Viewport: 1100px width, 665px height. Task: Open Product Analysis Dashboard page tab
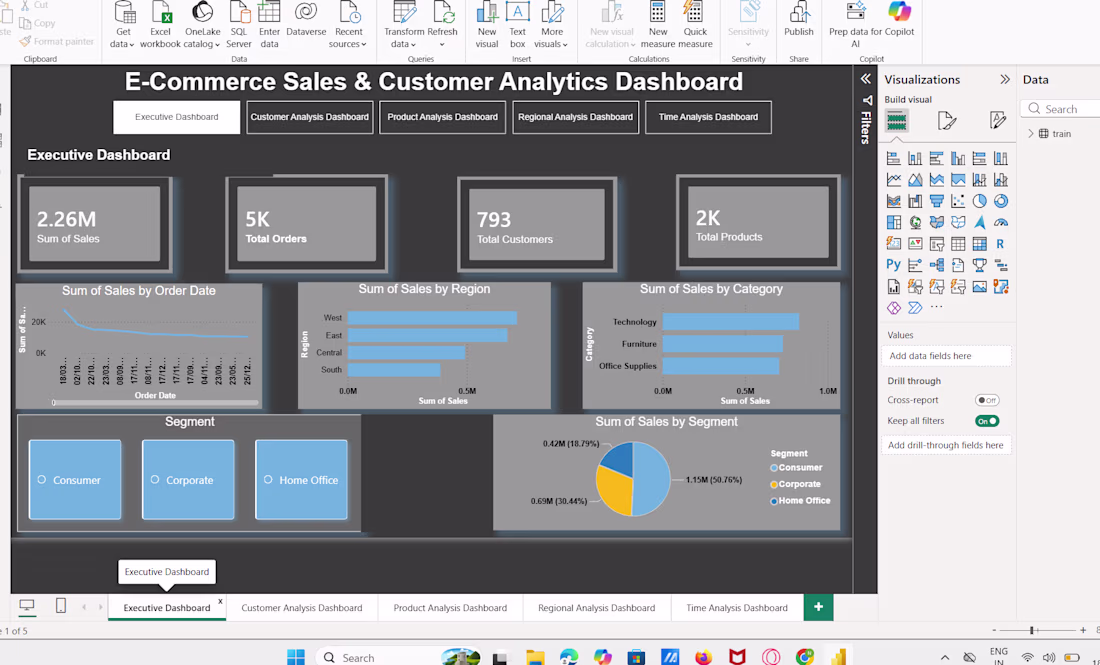450,607
